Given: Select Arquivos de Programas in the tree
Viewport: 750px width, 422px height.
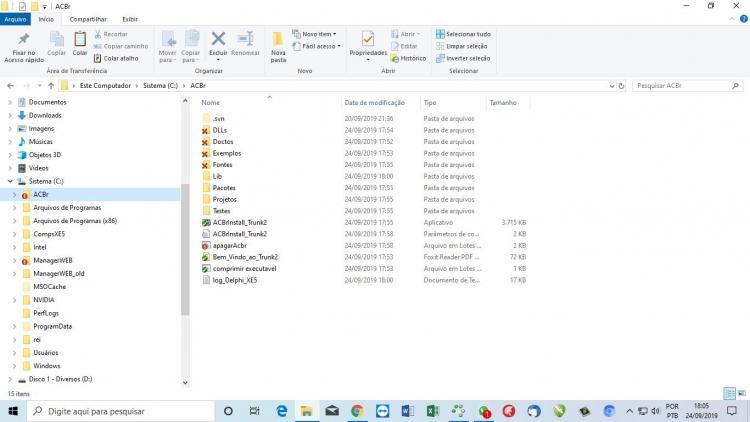Looking at the screenshot, I should (x=67, y=208).
